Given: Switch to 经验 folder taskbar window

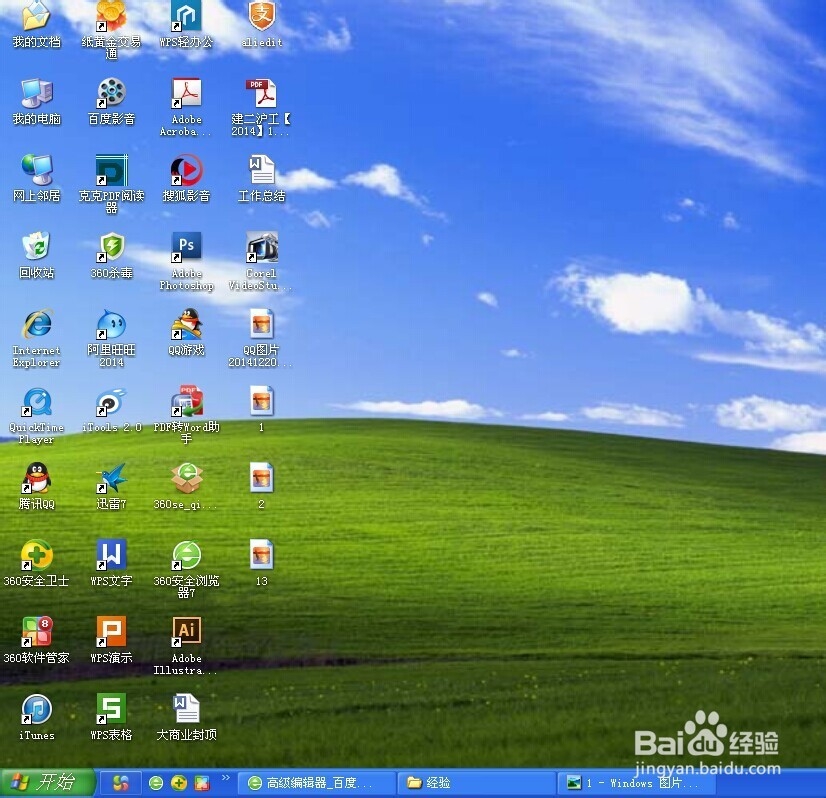Looking at the screenshot, I should 477,783.
